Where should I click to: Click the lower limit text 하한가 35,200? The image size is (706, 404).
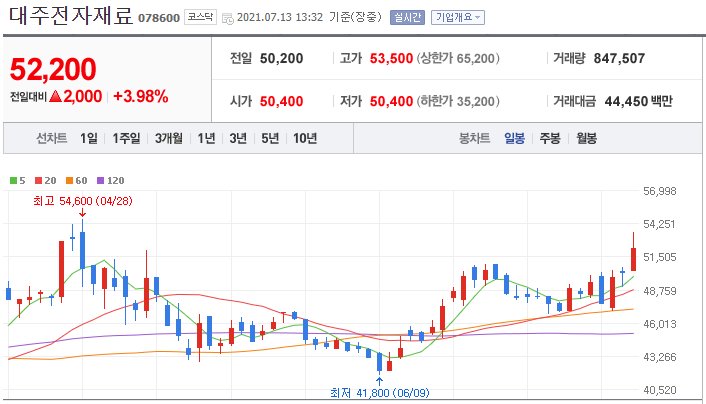pos(458,101)
